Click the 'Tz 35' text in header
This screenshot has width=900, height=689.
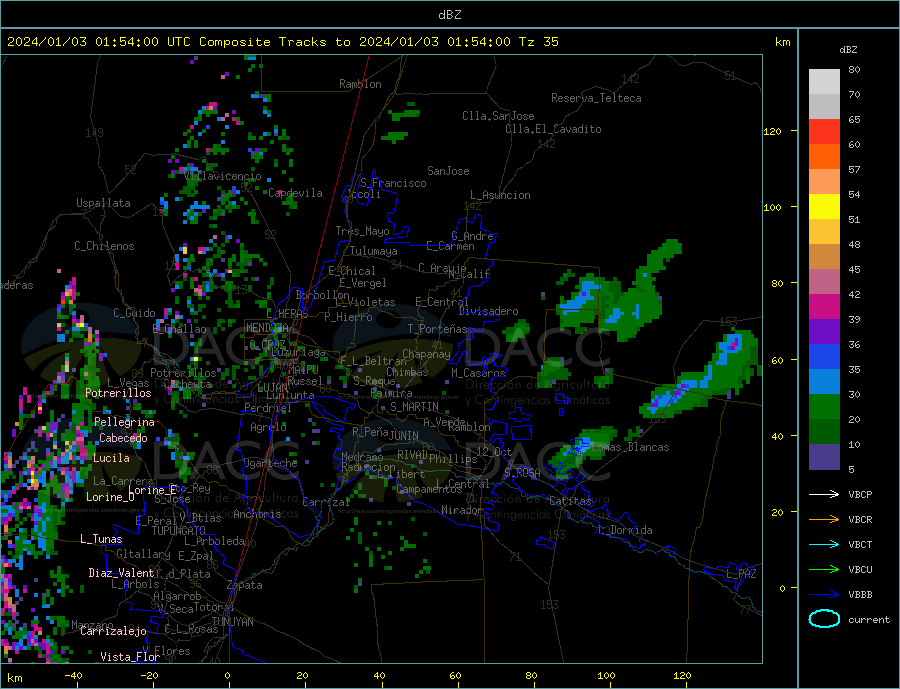538,42
